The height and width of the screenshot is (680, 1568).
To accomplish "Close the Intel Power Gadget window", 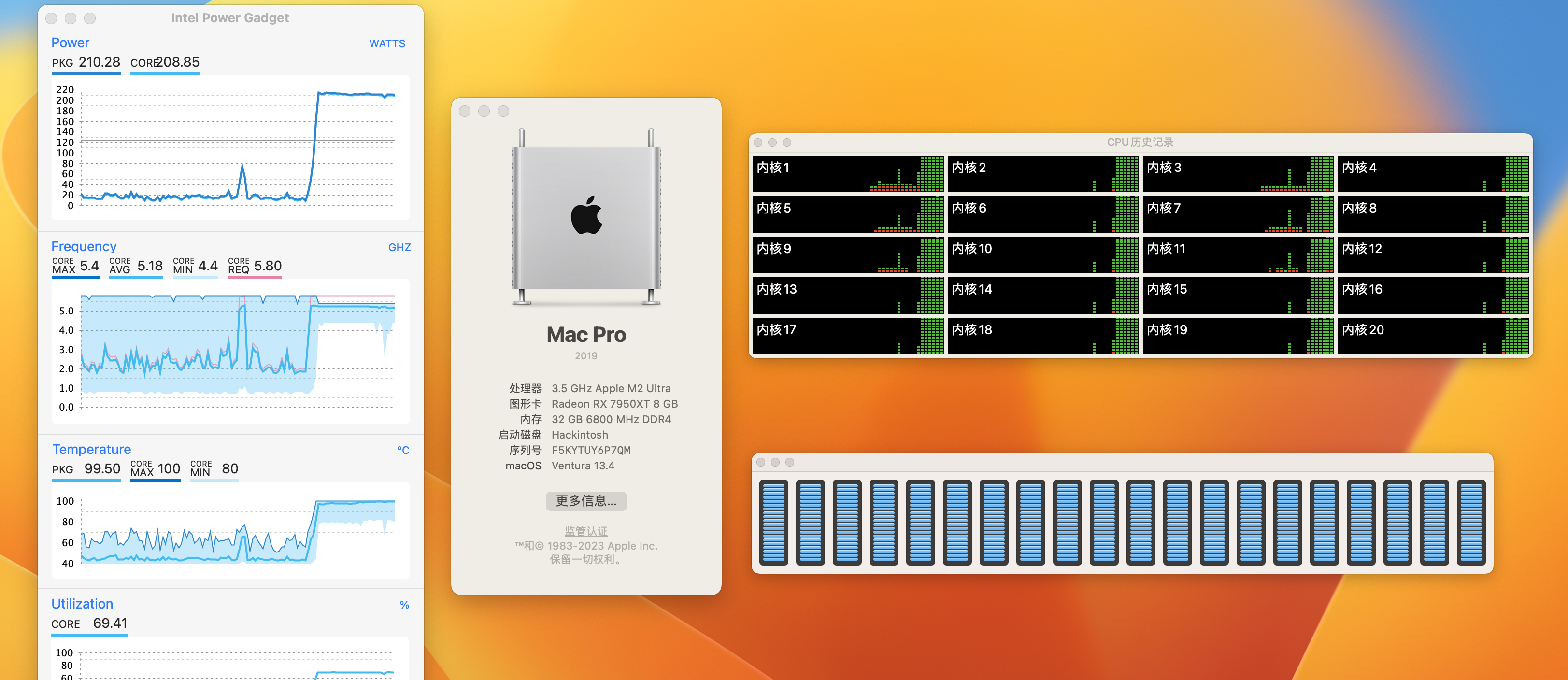I will tap(52, 18).
